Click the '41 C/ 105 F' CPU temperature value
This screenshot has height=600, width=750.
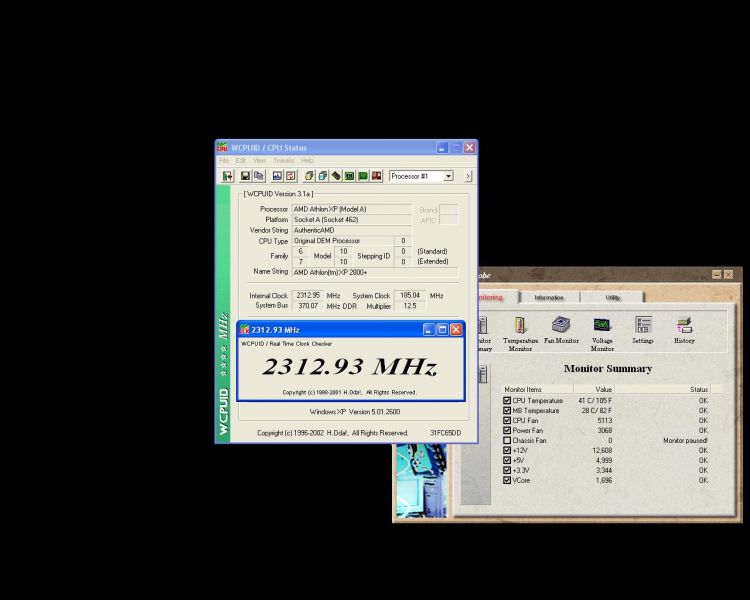pos(595,400)
